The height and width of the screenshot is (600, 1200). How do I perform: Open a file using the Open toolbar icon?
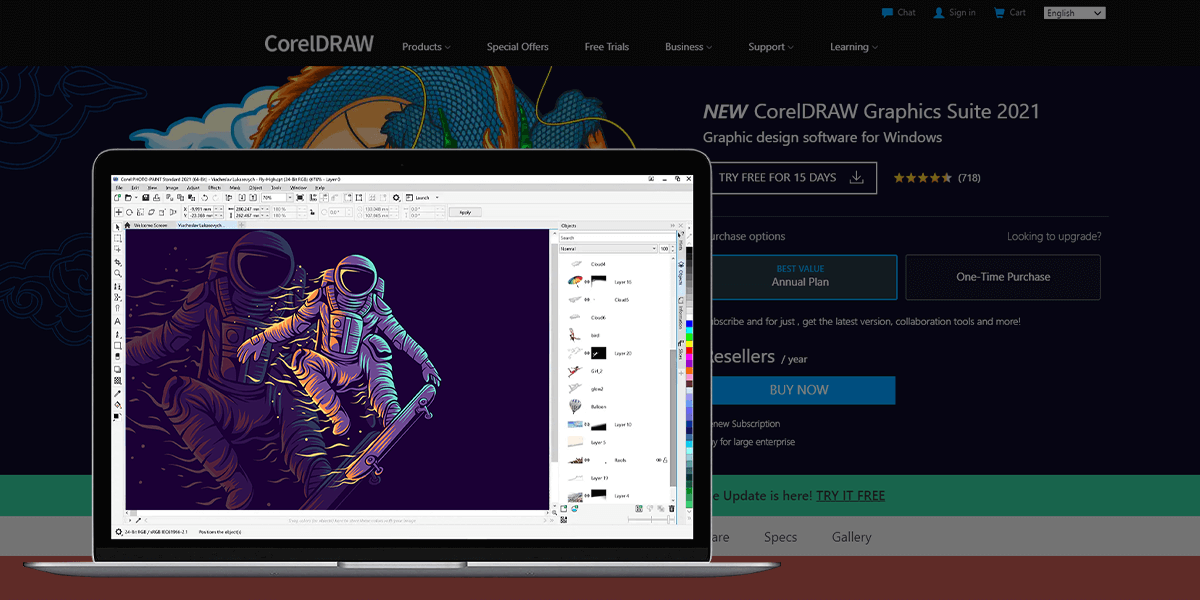pos(127,197)
